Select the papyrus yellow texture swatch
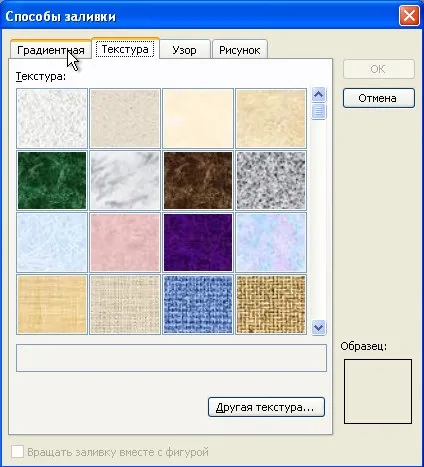Viewport: 424px width, 467px height. click(52, 304)
